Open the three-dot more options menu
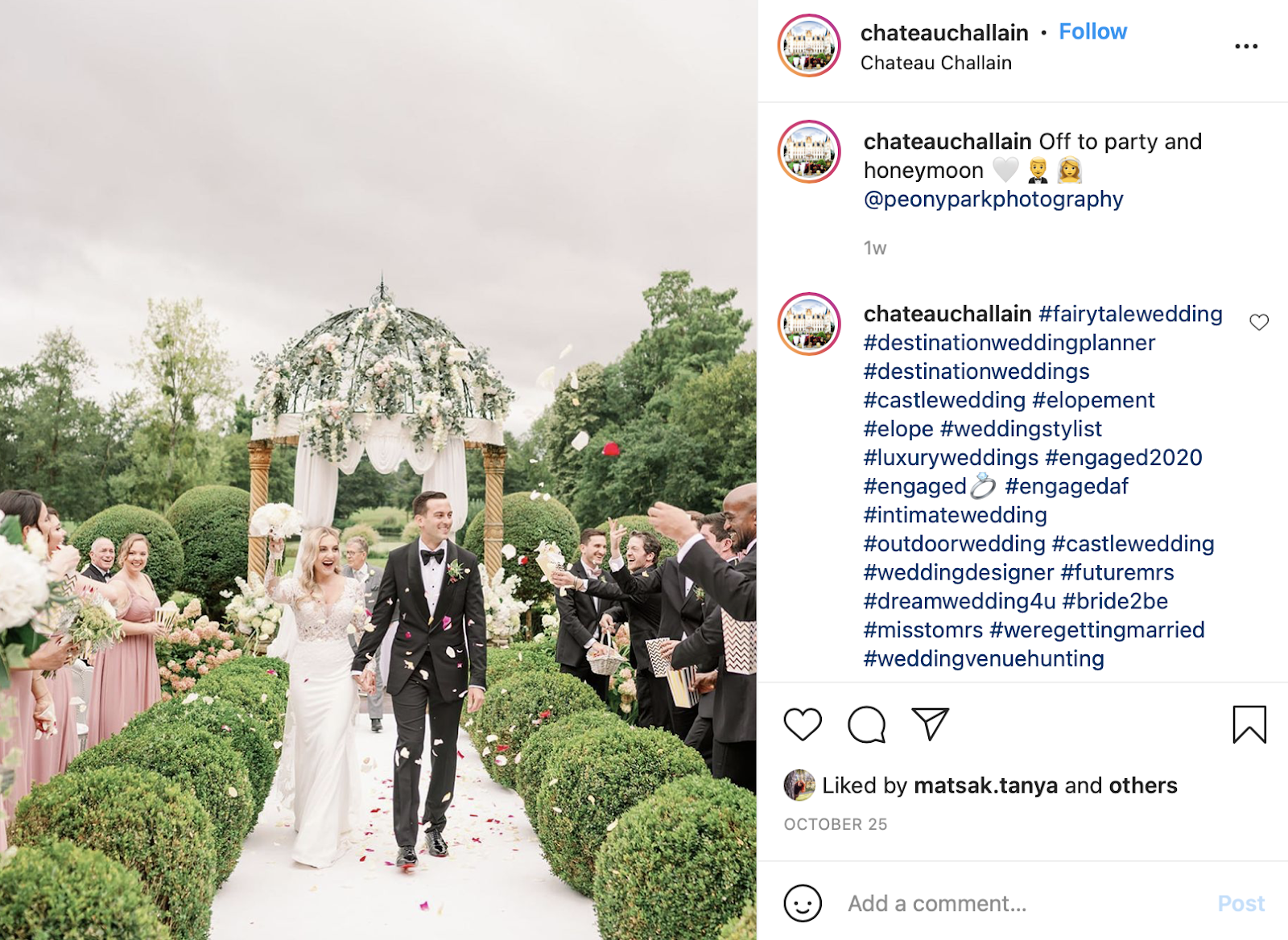 tap(1246, 47)
